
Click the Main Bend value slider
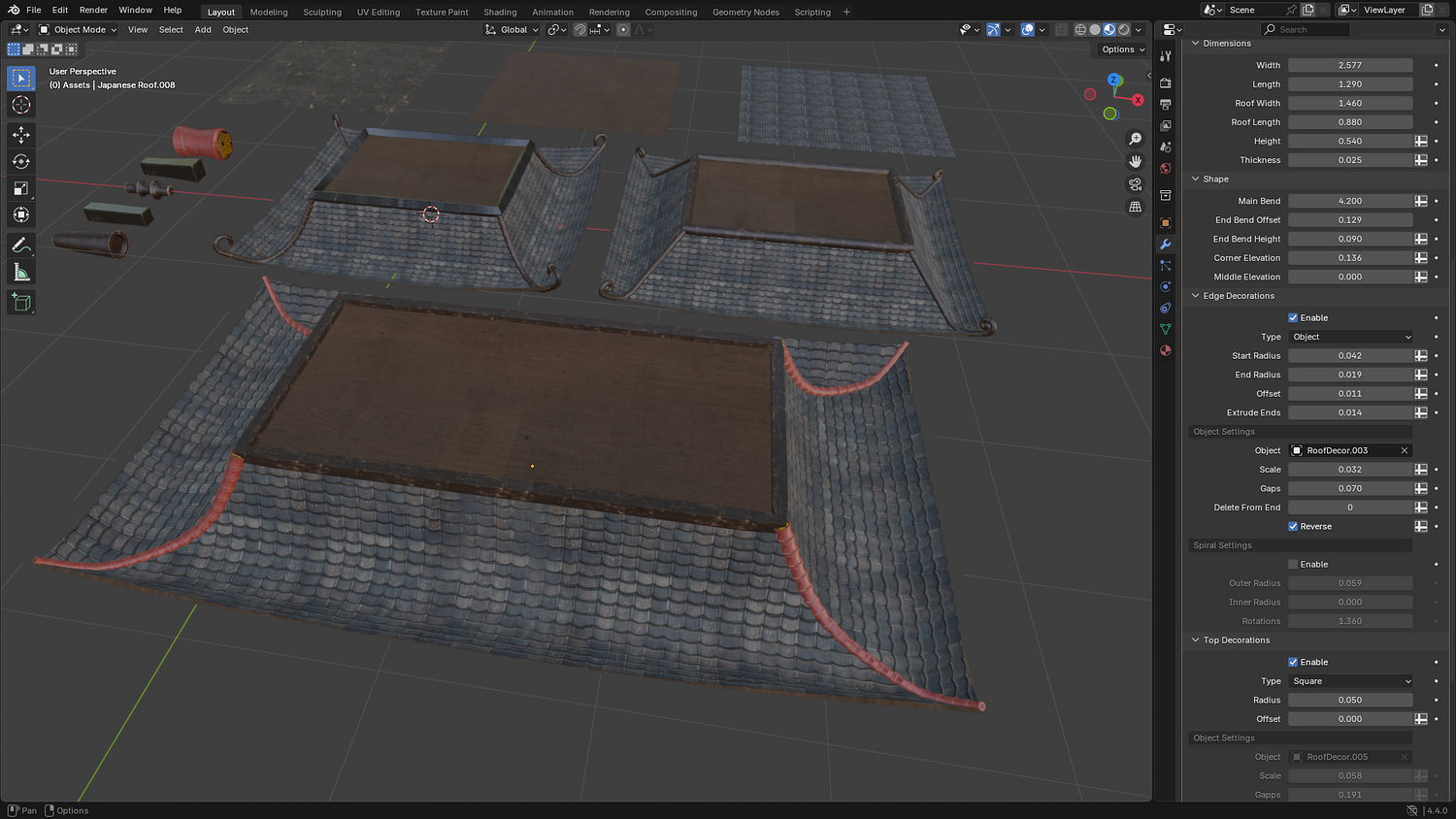(1350, 201)
